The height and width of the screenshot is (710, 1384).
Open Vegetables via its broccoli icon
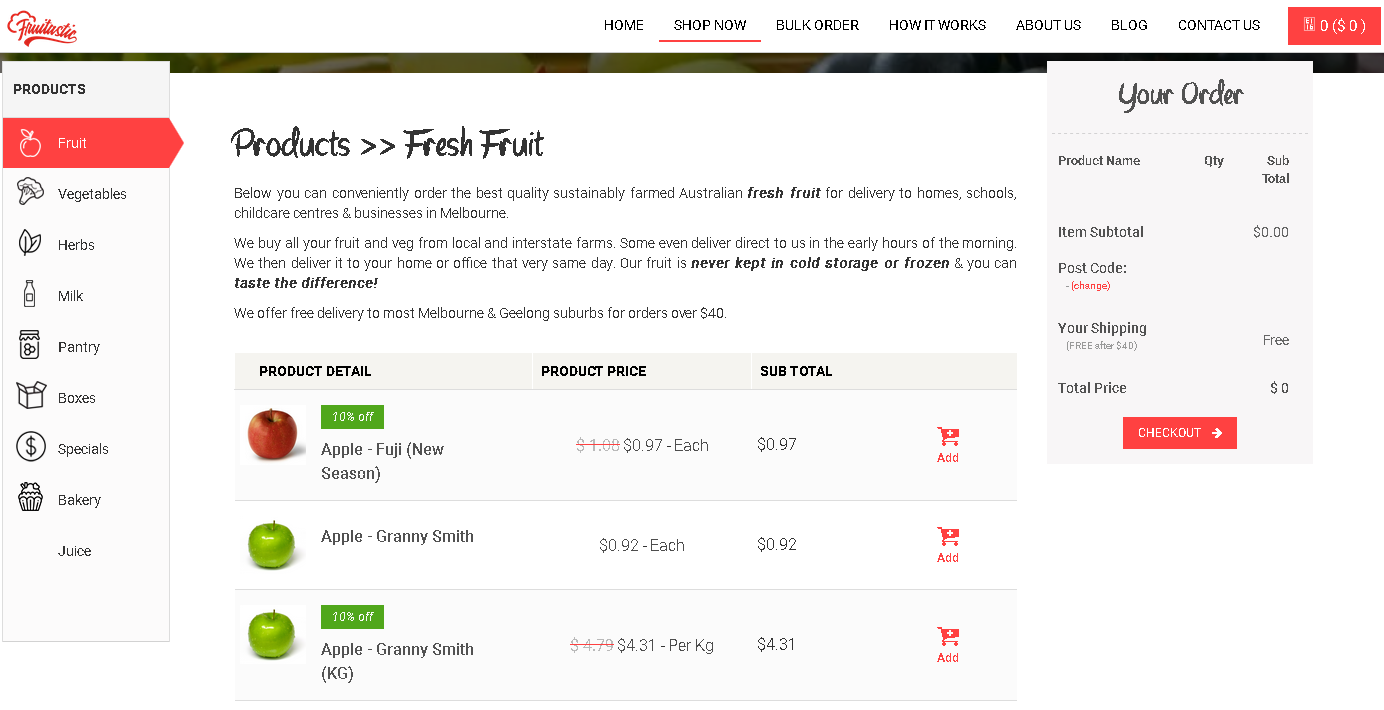coord(31,192)
